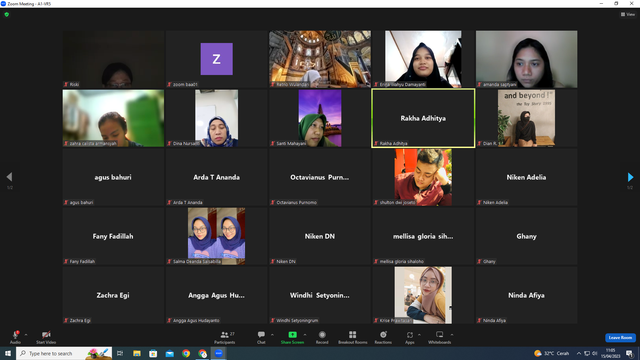
Task: Select Dina Nursadi's video tile
Action: tap(216, 118)
